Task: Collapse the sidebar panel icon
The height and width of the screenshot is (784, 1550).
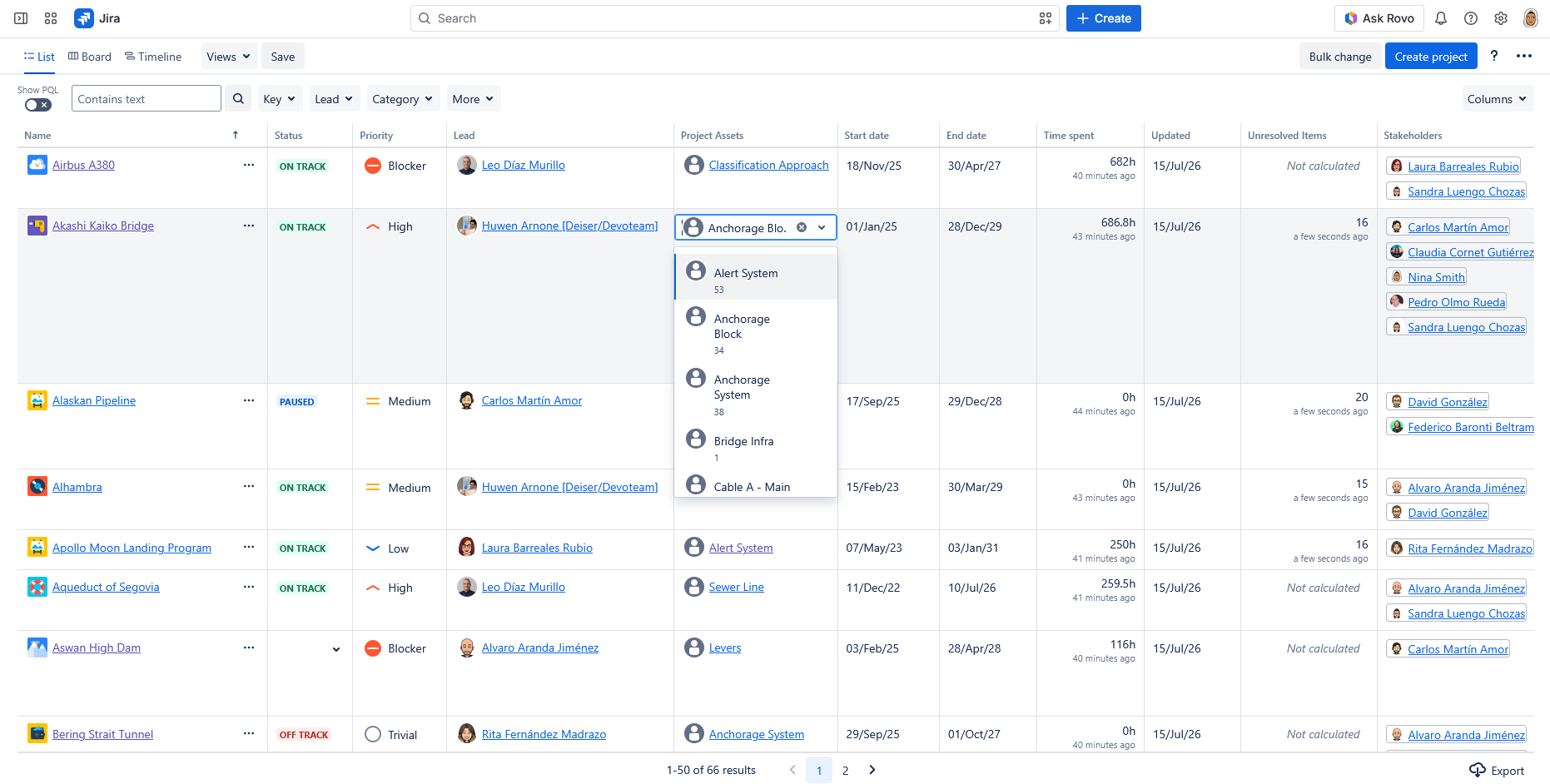Action: point(21,18)
